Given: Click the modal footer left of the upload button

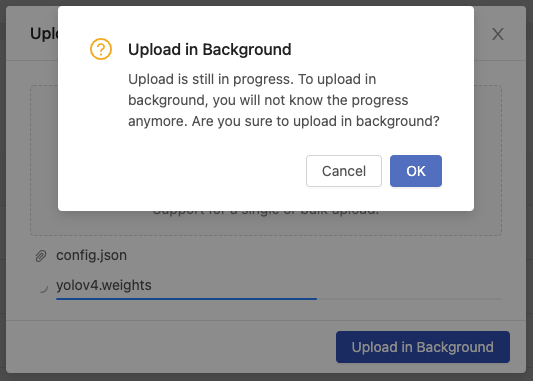Looking at the screenshot, I should pos(170,347).
